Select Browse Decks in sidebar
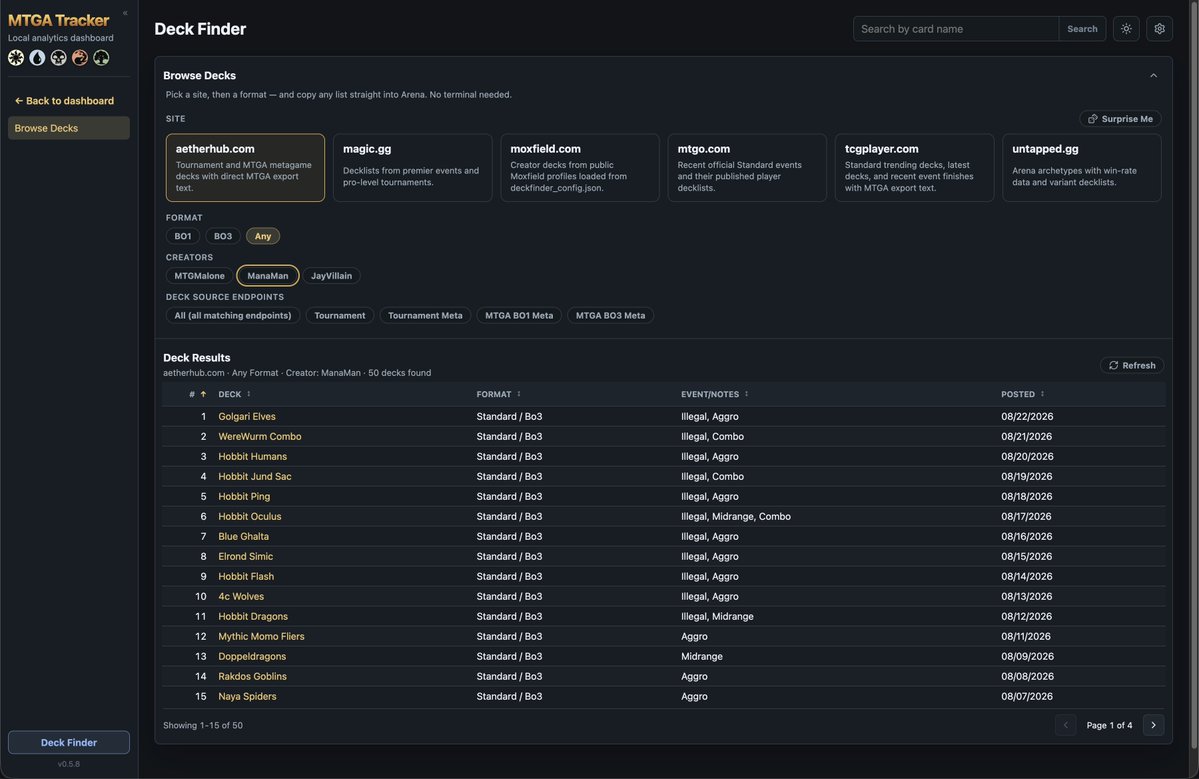 click(x=69, y=128)
